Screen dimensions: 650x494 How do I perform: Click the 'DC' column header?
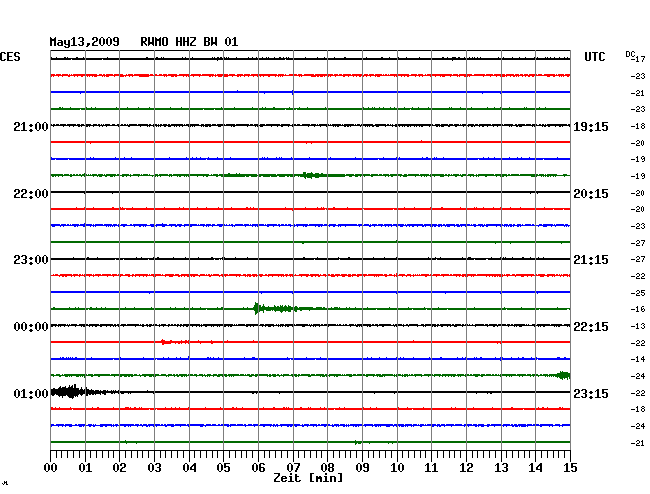point(630,54)
